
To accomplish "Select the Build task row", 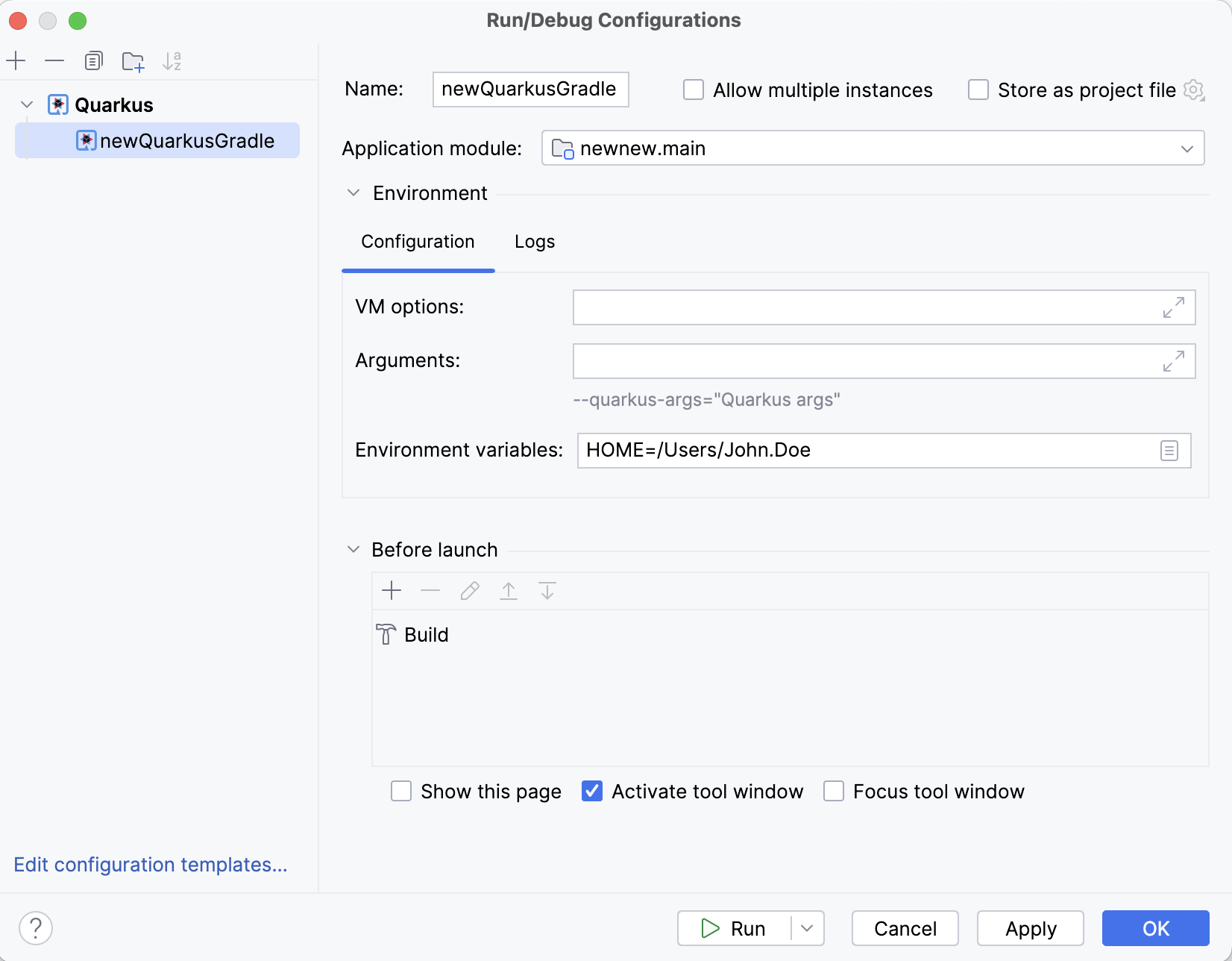I will (x=791, y=634).
